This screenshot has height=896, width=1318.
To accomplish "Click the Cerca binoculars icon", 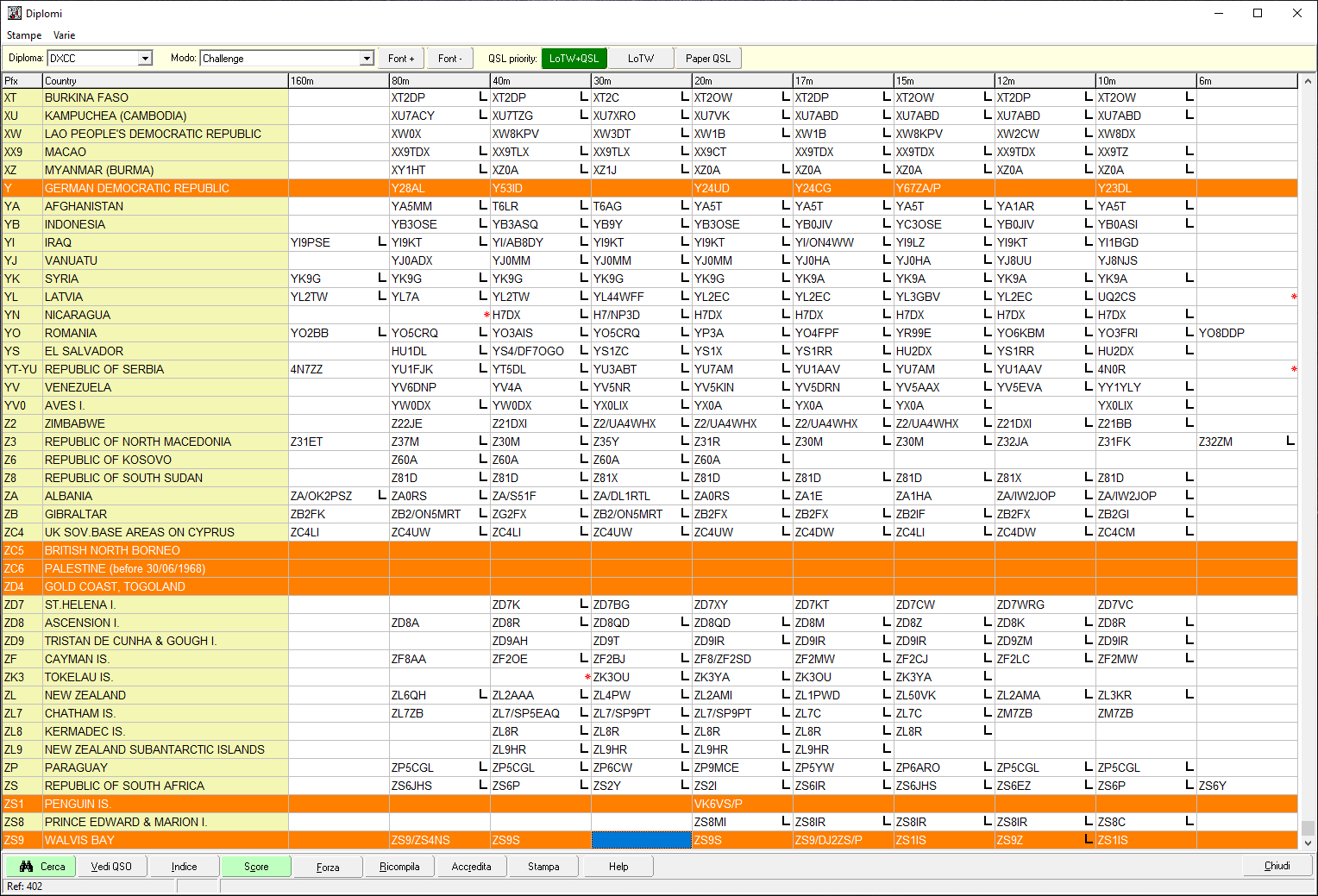I will (26, 867).
